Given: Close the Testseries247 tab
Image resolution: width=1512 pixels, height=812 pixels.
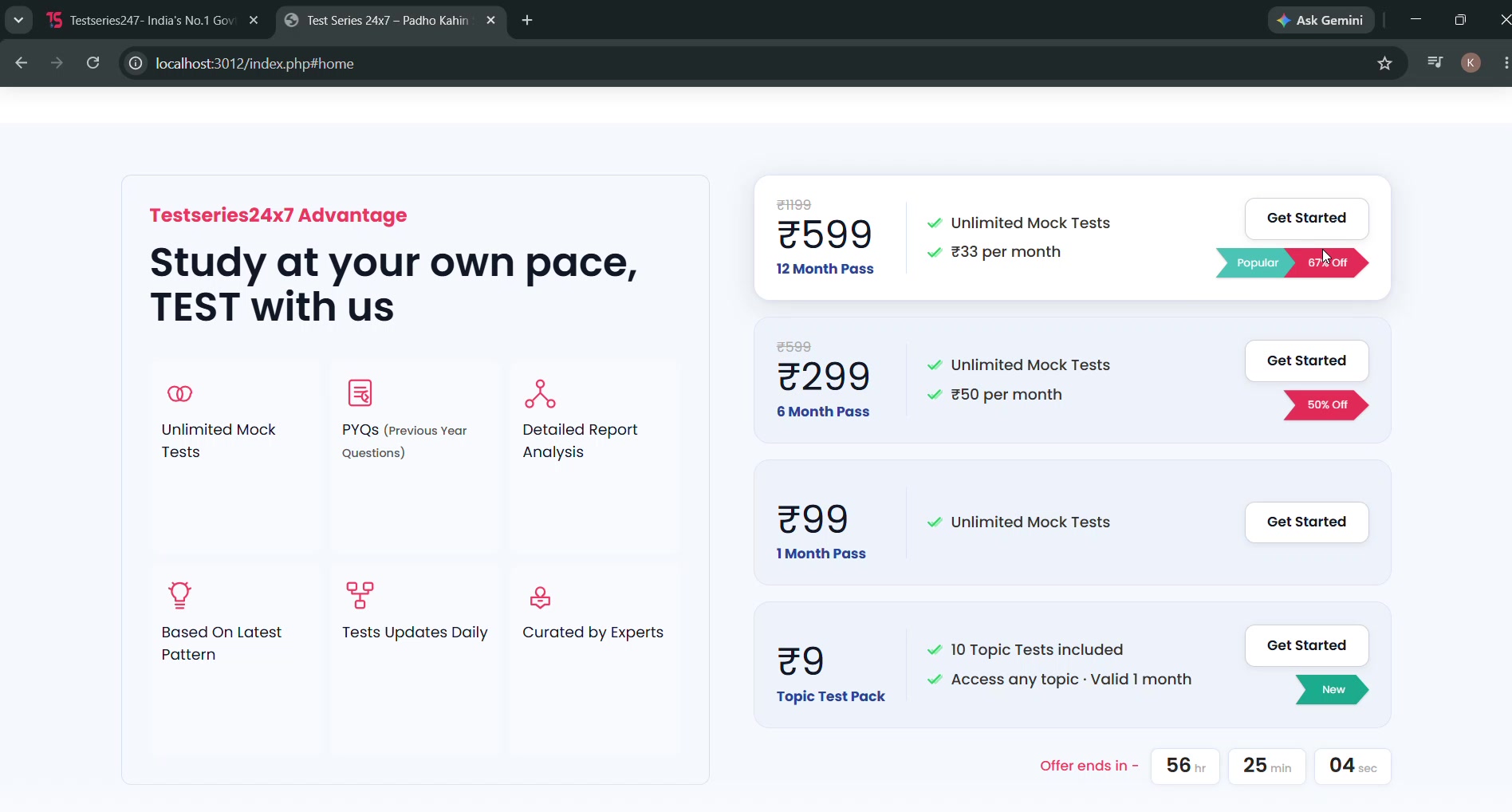Looking at the screenshot, I should click(254, 20).
